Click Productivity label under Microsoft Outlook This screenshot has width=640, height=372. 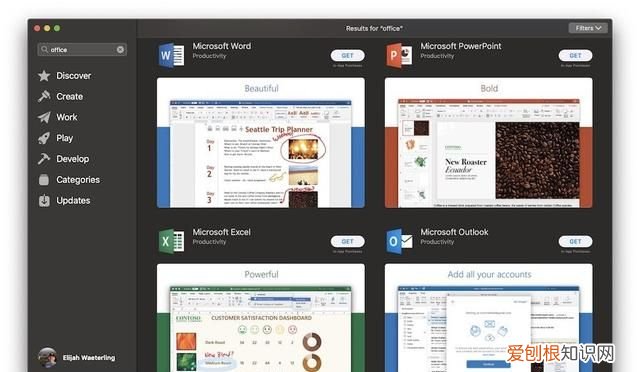click(437, 242)
